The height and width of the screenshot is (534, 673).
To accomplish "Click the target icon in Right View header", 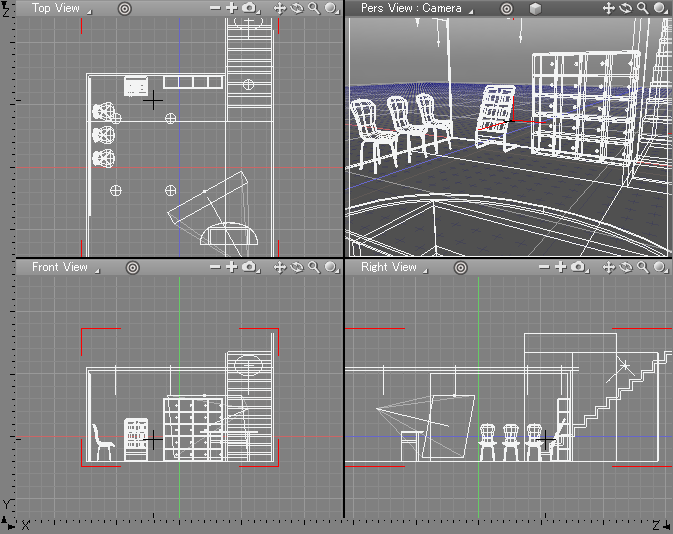I will pos(461,268).
